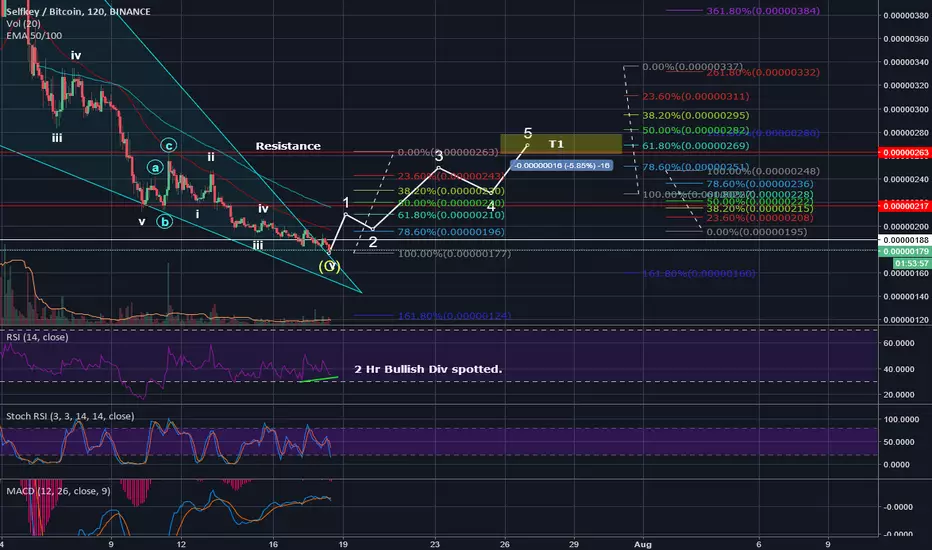Select the 261.80%(0.00000332) Fibonacci level
932x550 pixels.
pyautogui.click(x=763, y=73)
